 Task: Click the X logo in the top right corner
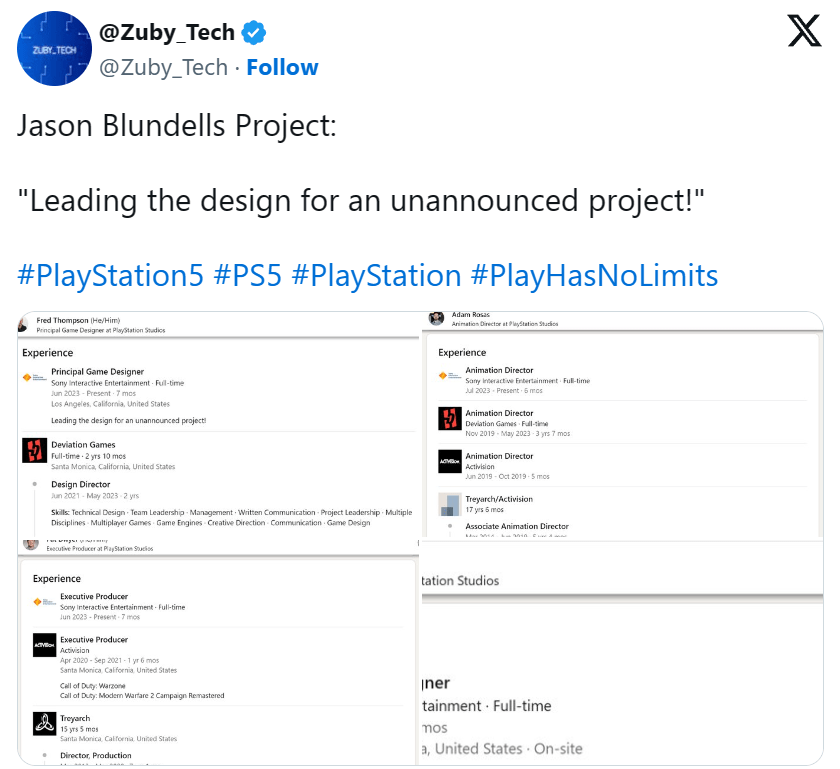pyautogui.click(x=804, y=31)
